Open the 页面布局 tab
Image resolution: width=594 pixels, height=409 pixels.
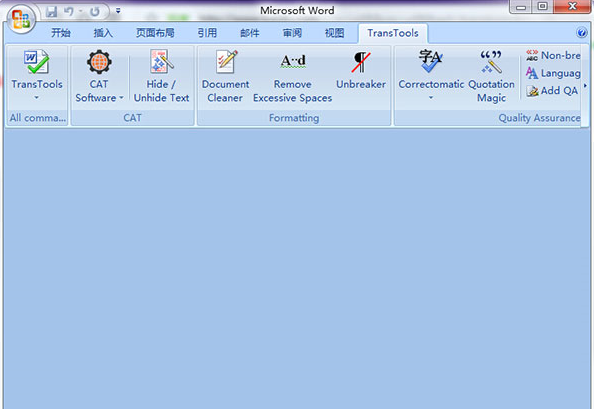tap(155, 33)
